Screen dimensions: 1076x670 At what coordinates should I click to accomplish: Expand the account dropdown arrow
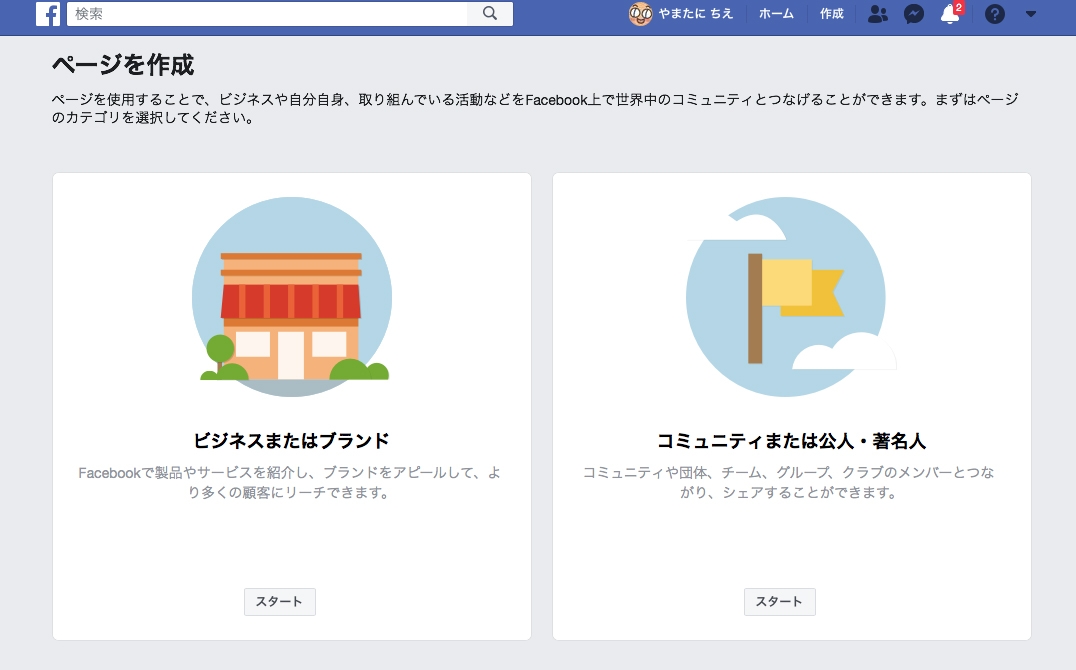point(1031,14)
